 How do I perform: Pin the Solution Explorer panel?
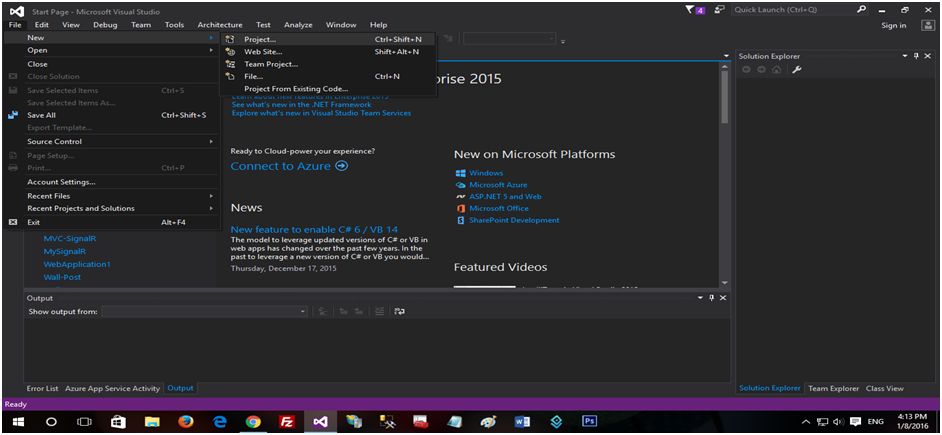click(916, 56)
